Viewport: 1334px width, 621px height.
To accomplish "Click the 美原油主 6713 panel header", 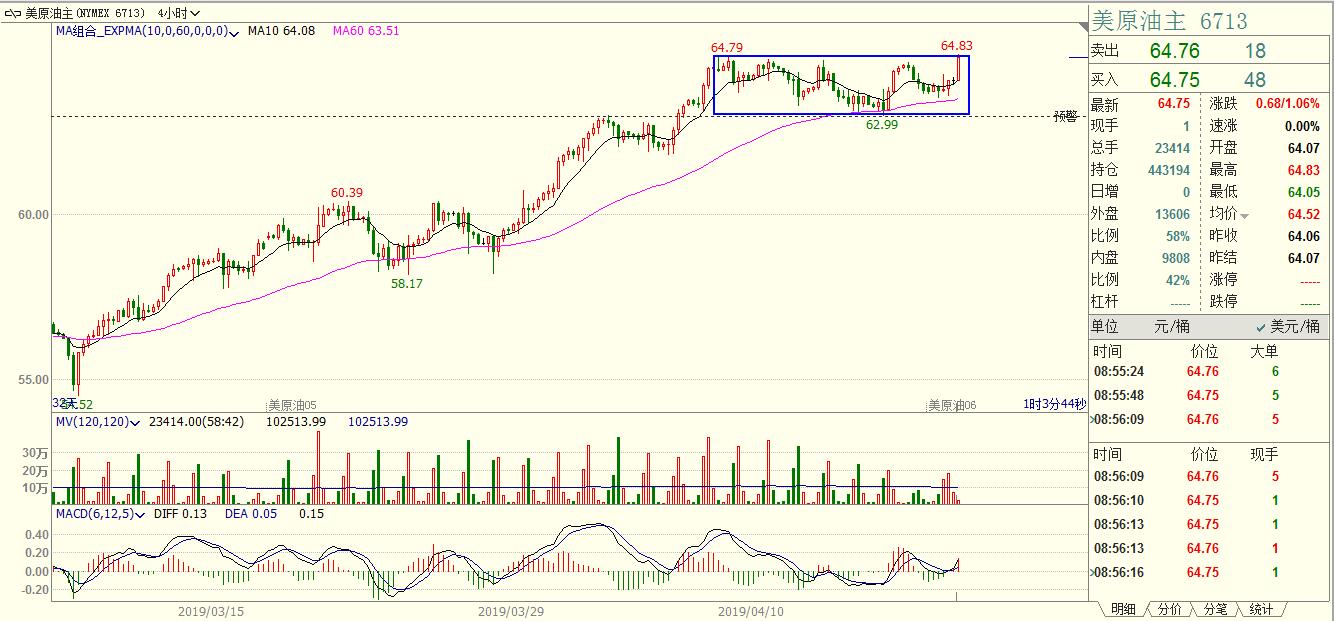I will click(1168, 21).
